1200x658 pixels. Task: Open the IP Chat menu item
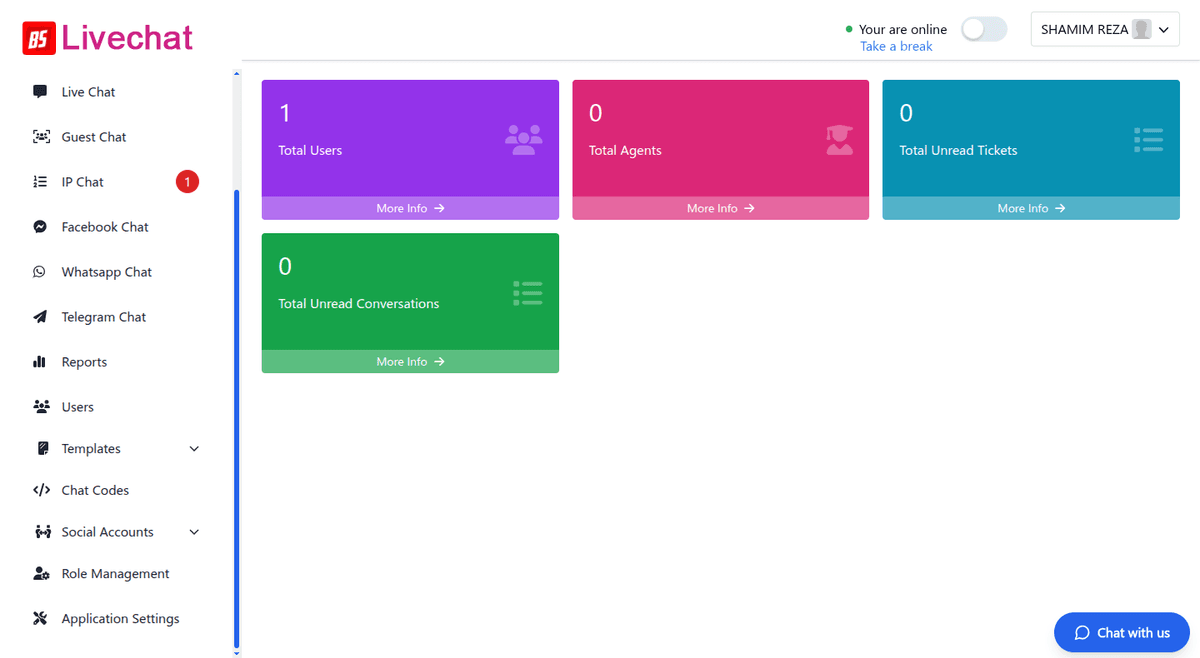coord(83,182)
